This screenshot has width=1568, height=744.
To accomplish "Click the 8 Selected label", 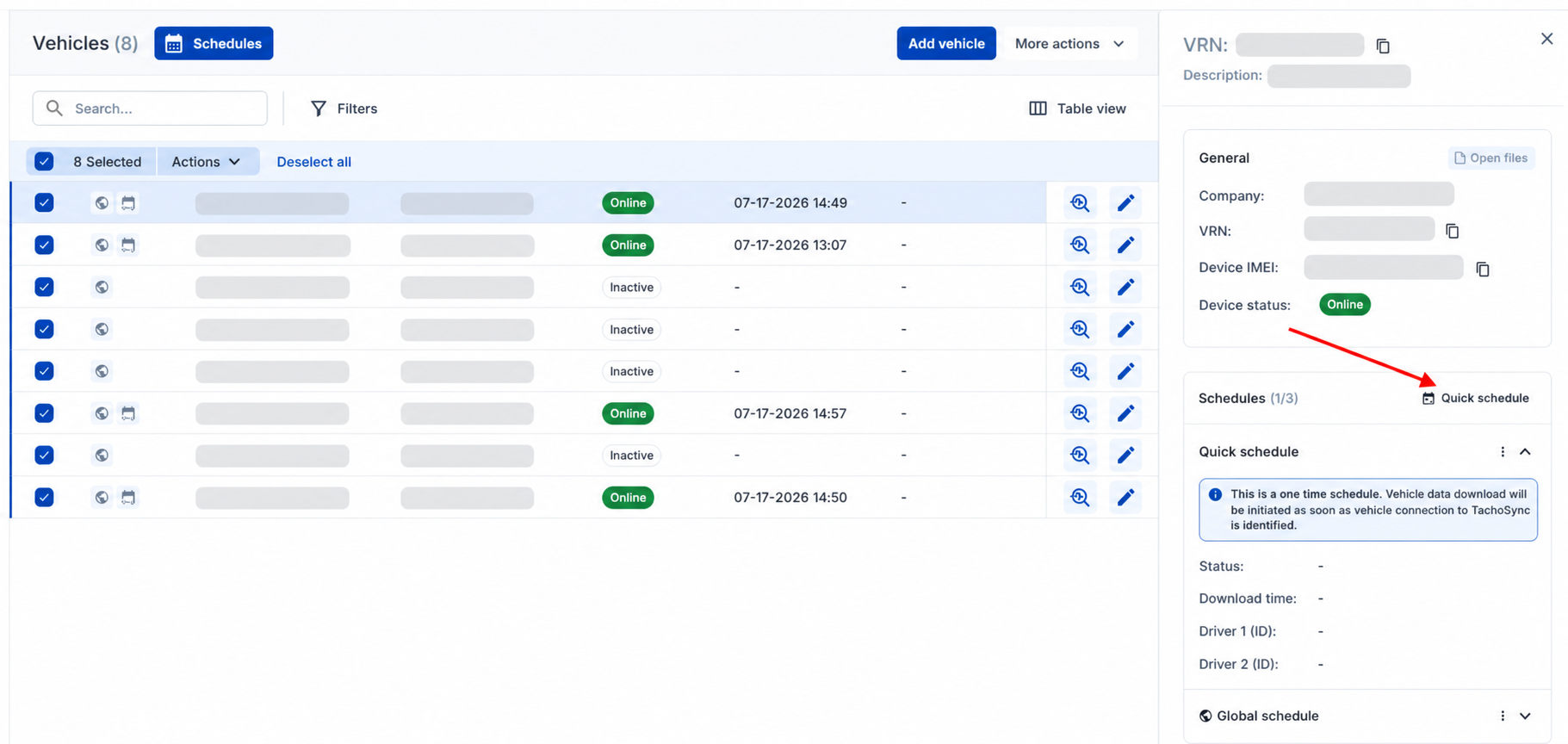I will [x=107, y=162].
